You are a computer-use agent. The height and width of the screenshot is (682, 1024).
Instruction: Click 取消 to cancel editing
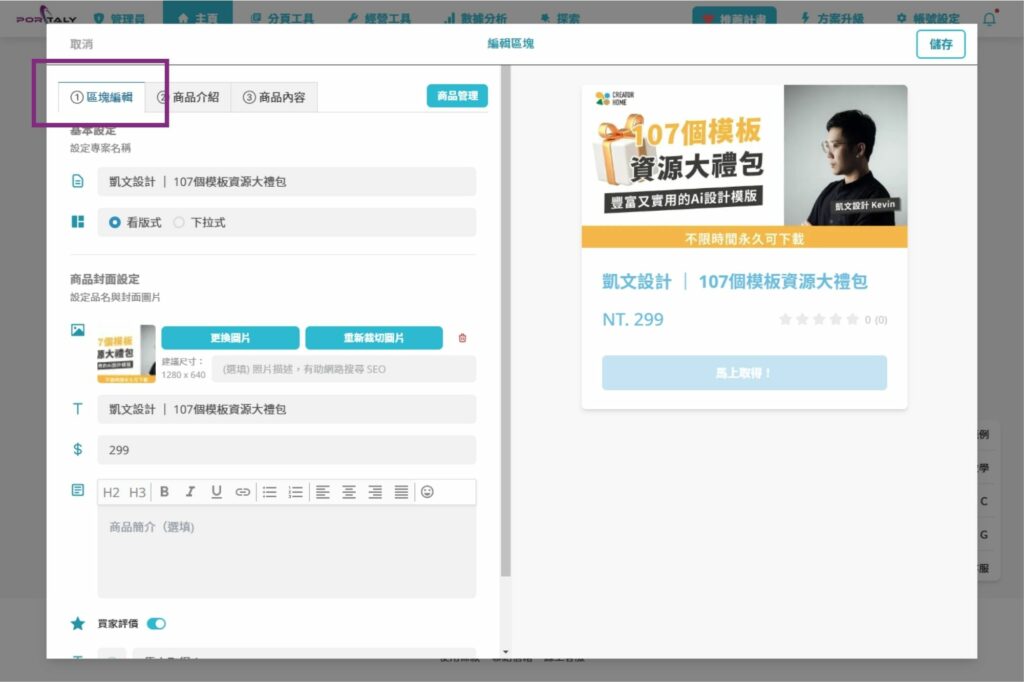82,44
